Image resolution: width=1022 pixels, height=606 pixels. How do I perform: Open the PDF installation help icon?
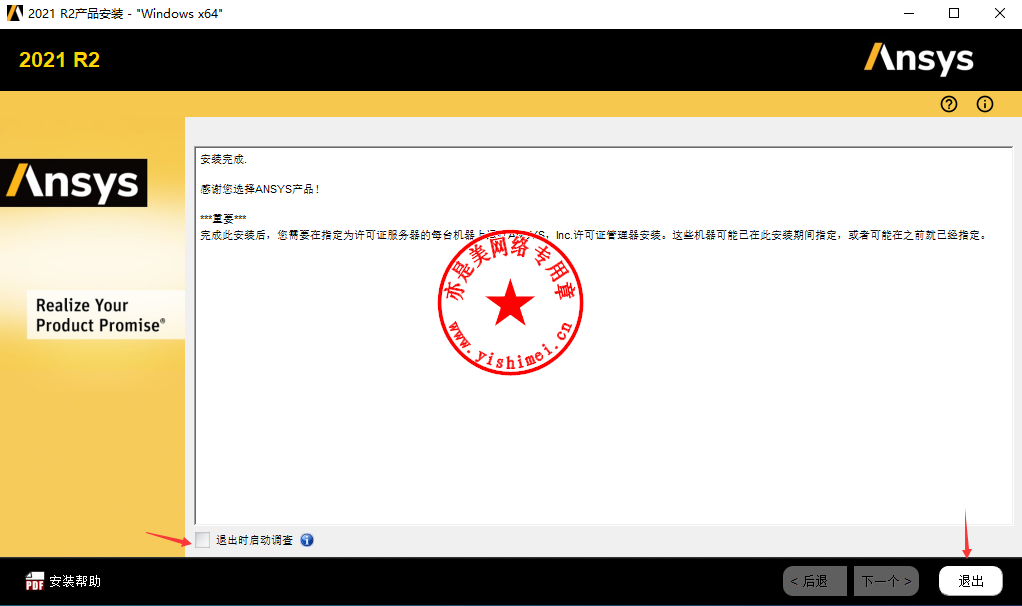(x=35, y=581)
